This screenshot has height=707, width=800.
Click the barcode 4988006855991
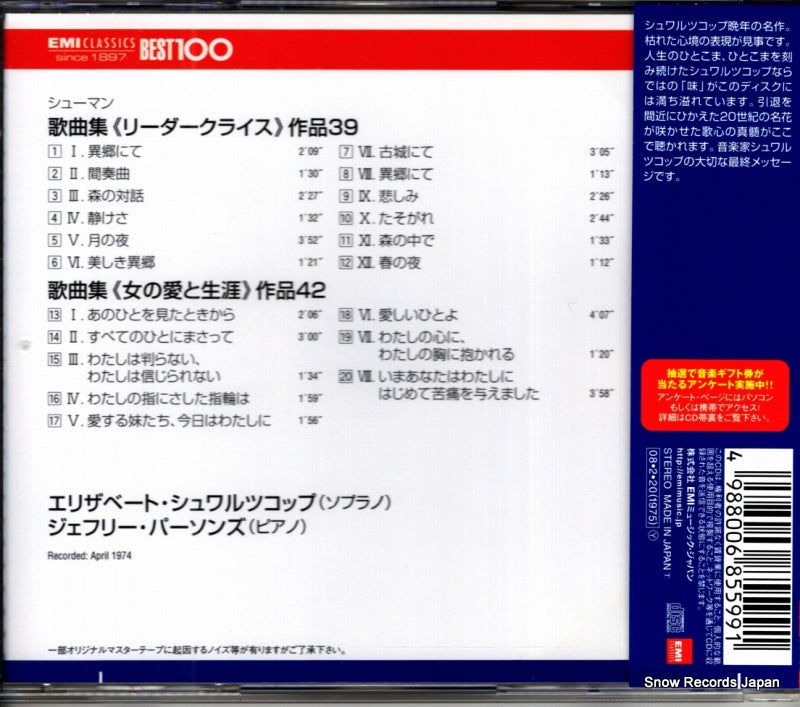(x=758, y=557)
